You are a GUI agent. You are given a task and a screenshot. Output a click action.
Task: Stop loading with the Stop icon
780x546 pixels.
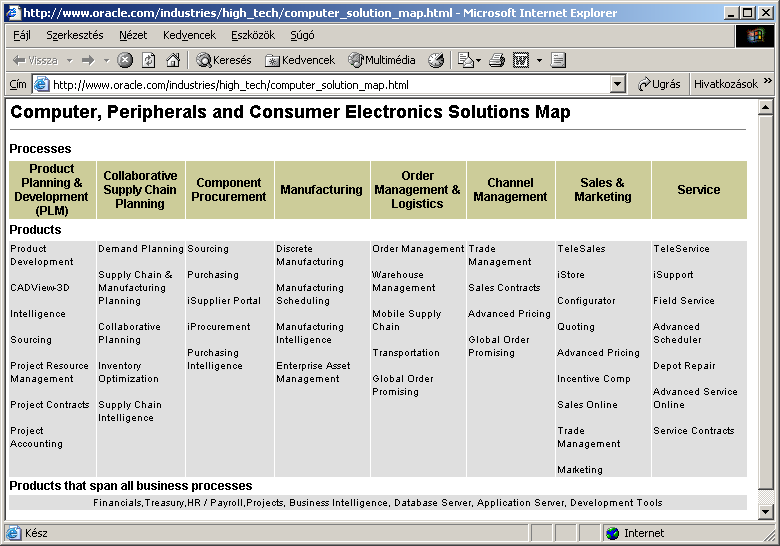coord(125,60)
